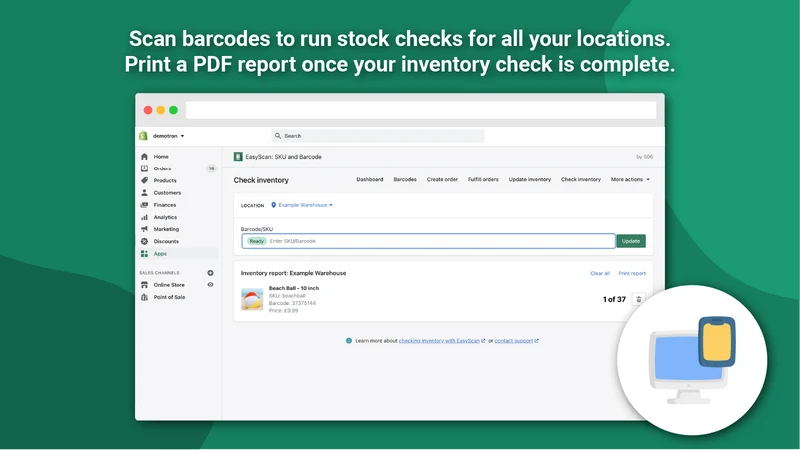Switch to the Barcodes tab
The width and height of the screenshot is (800, 450).
point(405,180)
